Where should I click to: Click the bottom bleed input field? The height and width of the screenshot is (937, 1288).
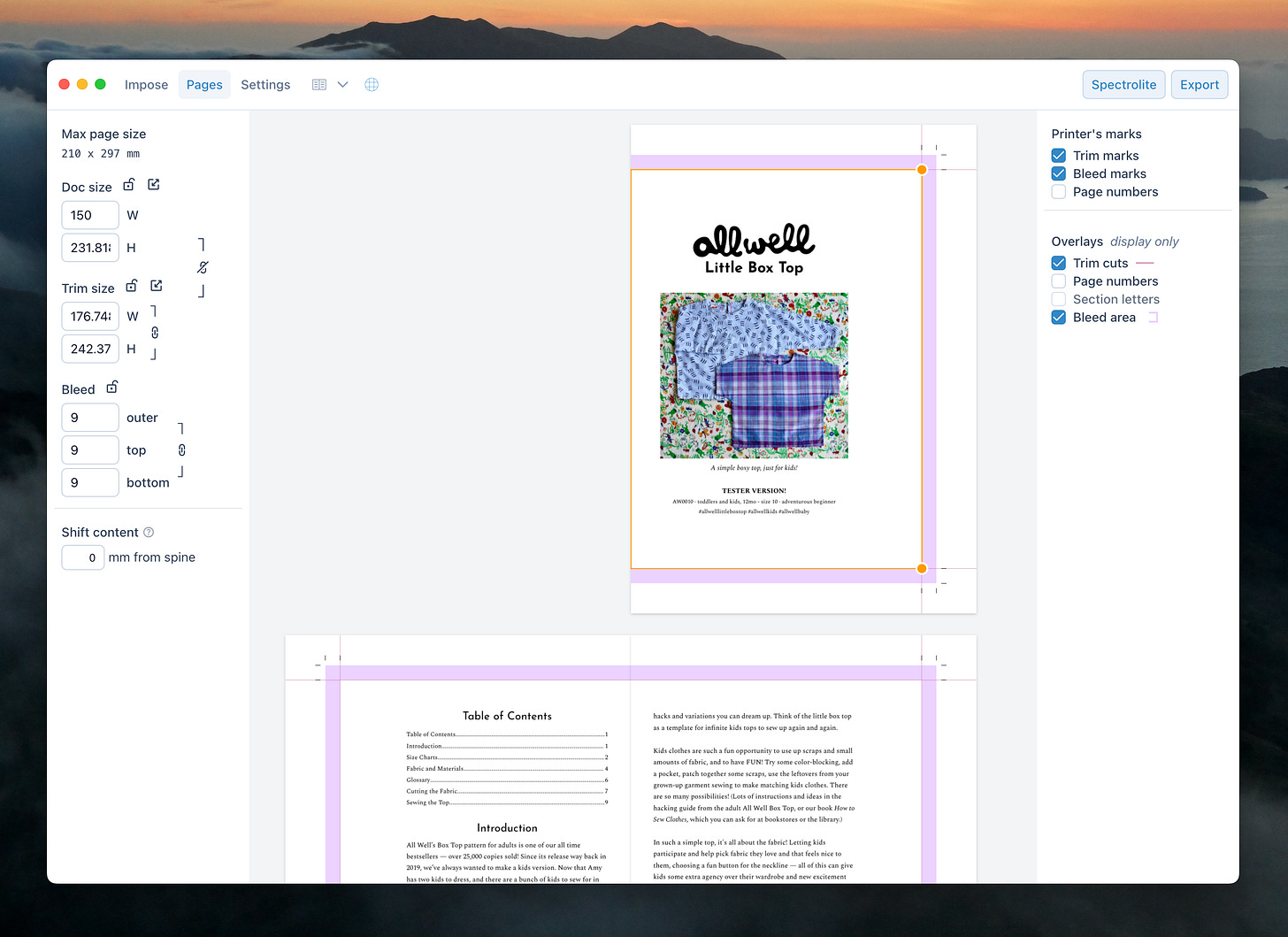point(90,482)
